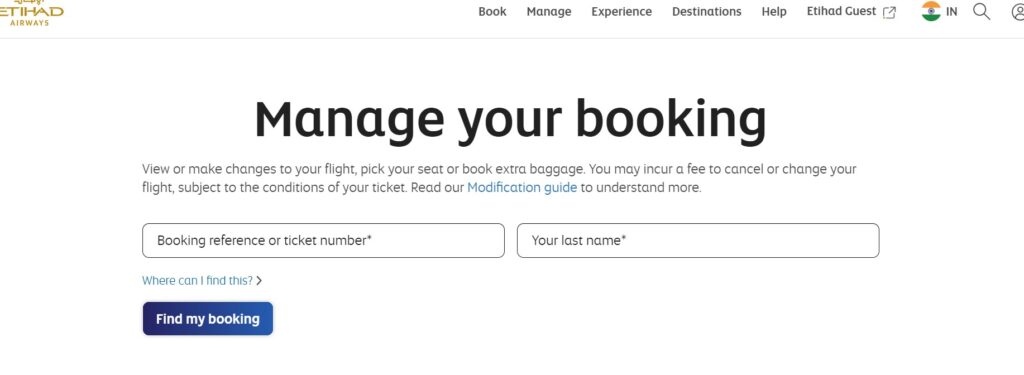Open the user profile account icon
1024x375 pixels.
tap(1017, 12)
